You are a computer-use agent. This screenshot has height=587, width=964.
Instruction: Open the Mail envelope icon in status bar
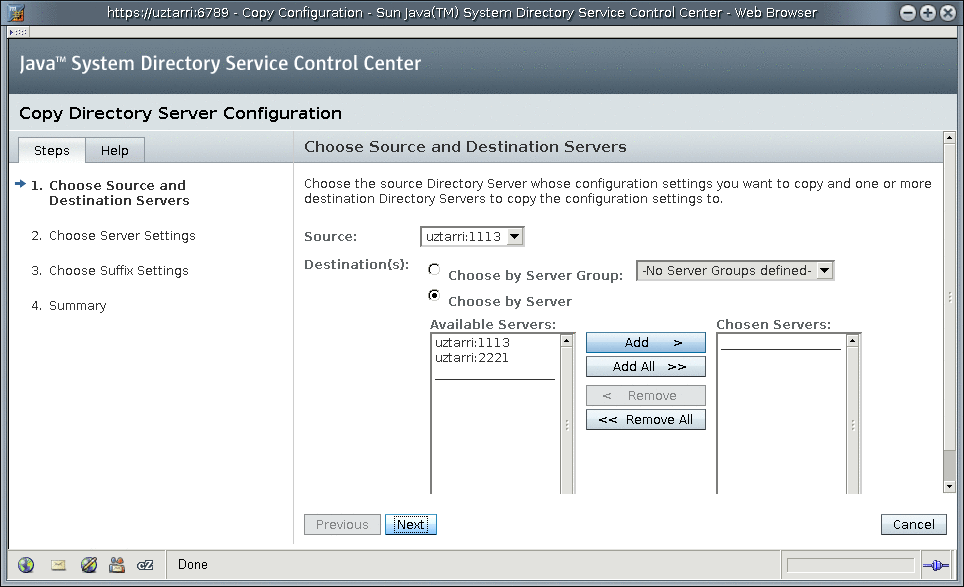pos(58,565)
